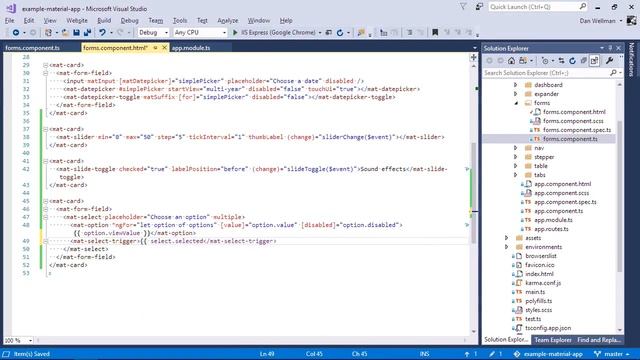
Task: Click the Collapse All icon in Solution Explorer
Action: click(x=583, y=61)
